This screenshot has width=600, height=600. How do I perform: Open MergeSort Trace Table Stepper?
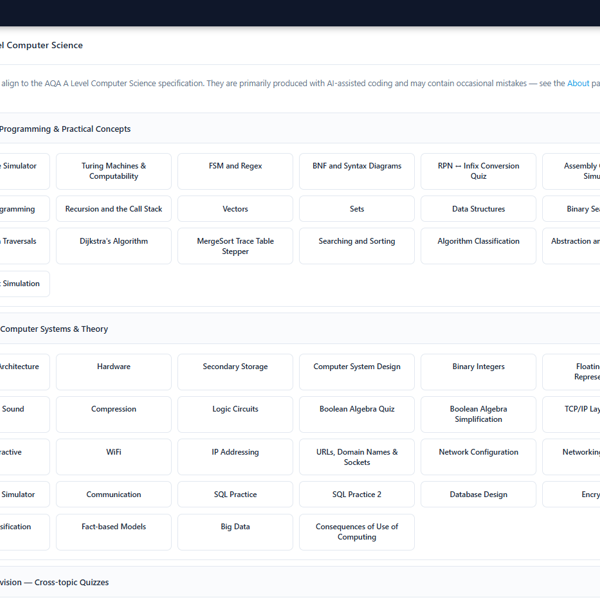pyautogui.click(x=235, y=246)
